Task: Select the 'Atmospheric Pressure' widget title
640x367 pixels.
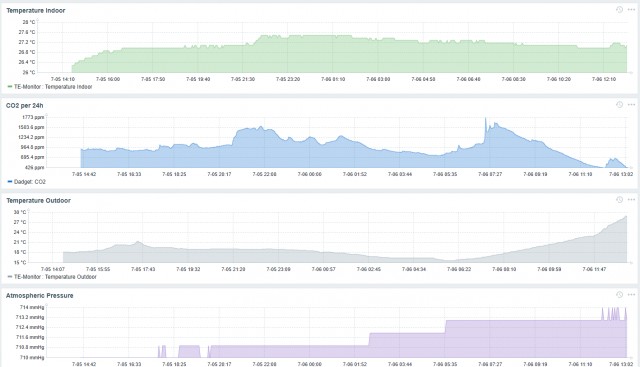Action: [40, 296]
